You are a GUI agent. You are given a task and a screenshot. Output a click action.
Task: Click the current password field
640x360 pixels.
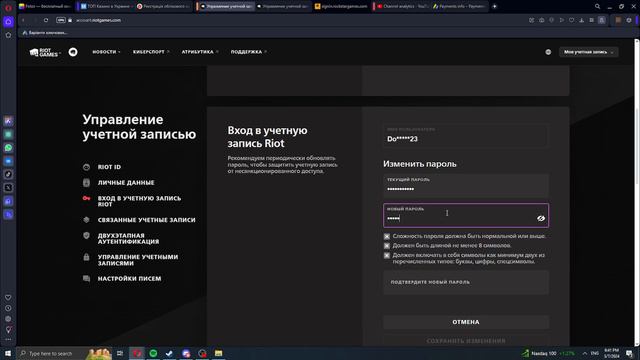[x=466, y=186]
